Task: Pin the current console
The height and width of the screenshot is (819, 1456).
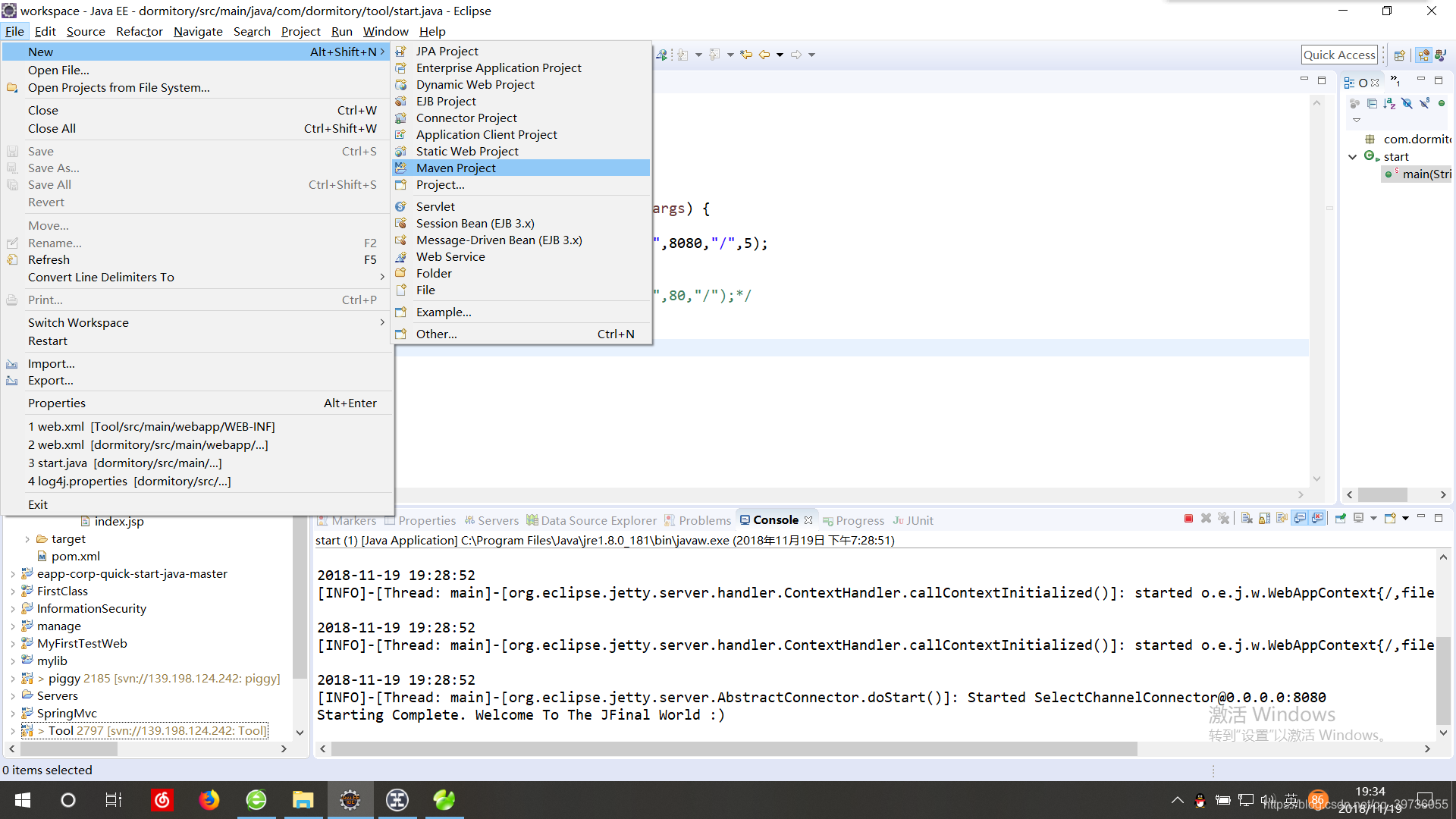Action: point(1341,519)
